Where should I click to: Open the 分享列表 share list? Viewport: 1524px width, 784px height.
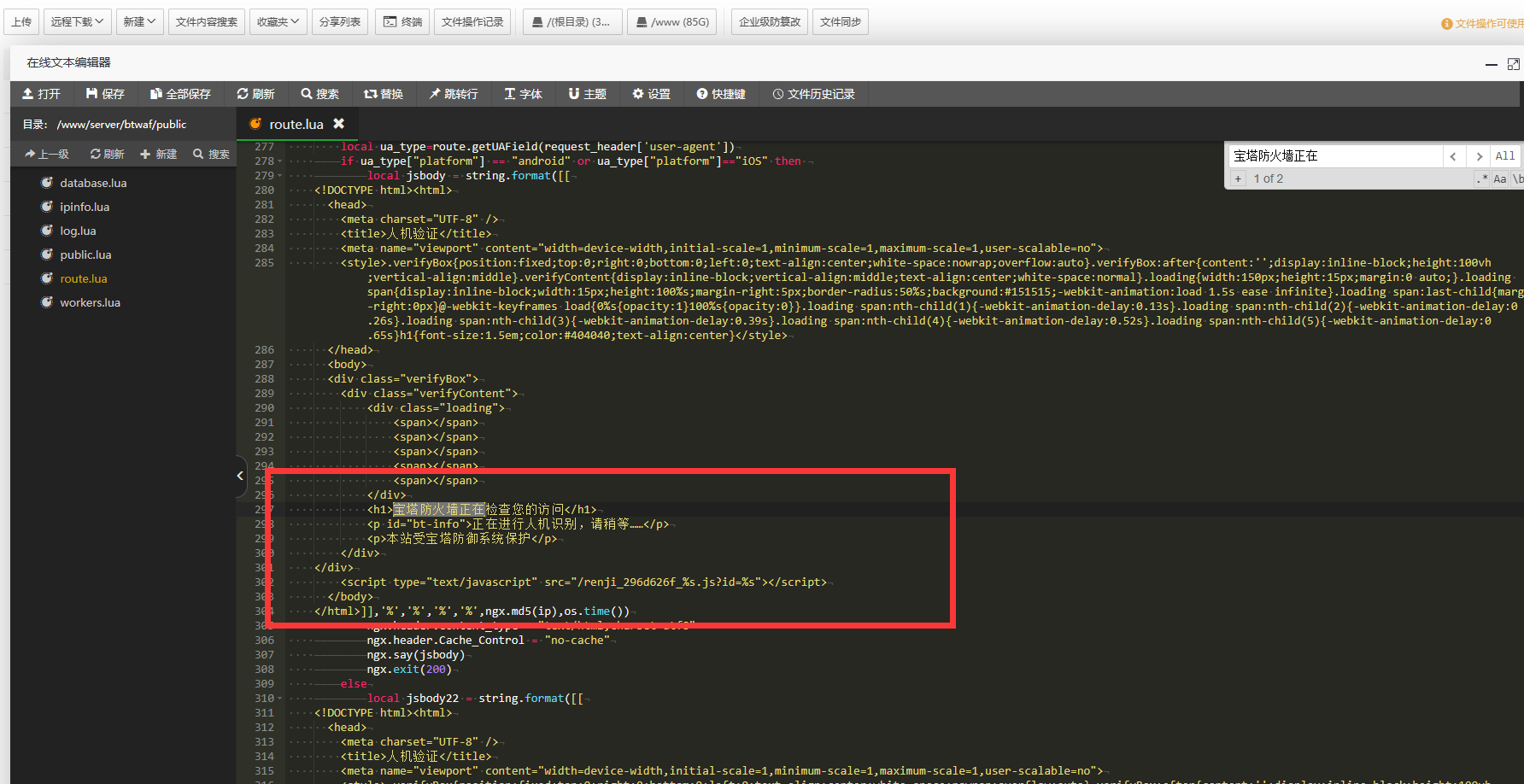click(x=340, y=21)
